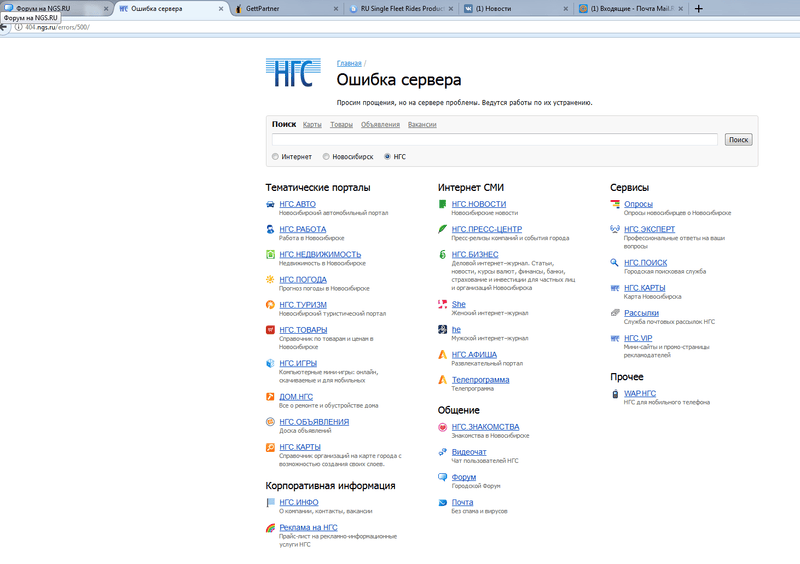
Task: Close the Ошибка сервера browser tab
Action: pos(221,9)
